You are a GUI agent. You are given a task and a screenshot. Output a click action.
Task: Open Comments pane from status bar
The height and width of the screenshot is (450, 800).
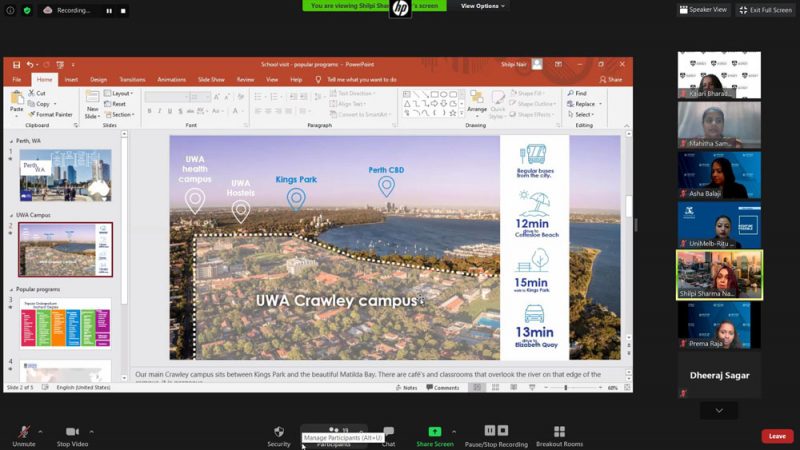click(x=442, y=388)
